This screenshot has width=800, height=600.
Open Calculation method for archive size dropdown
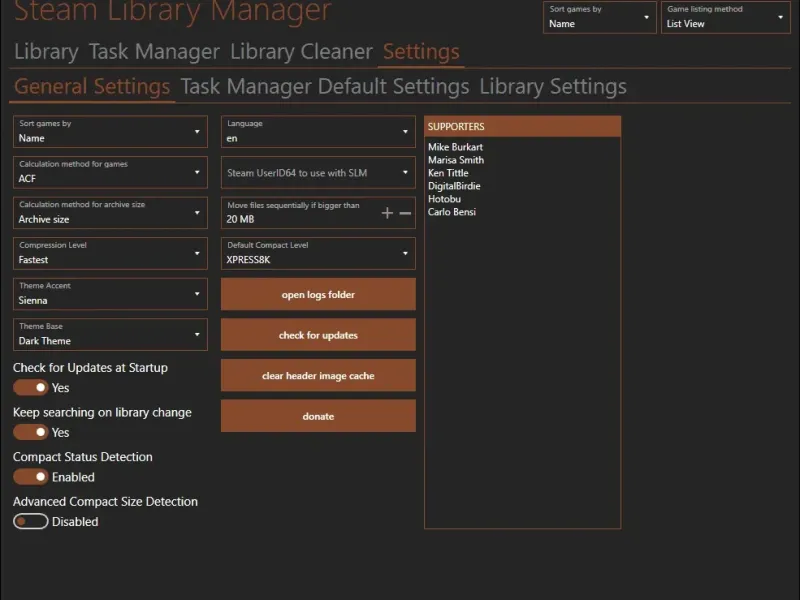pyautogui.click(x=110, y=213)
